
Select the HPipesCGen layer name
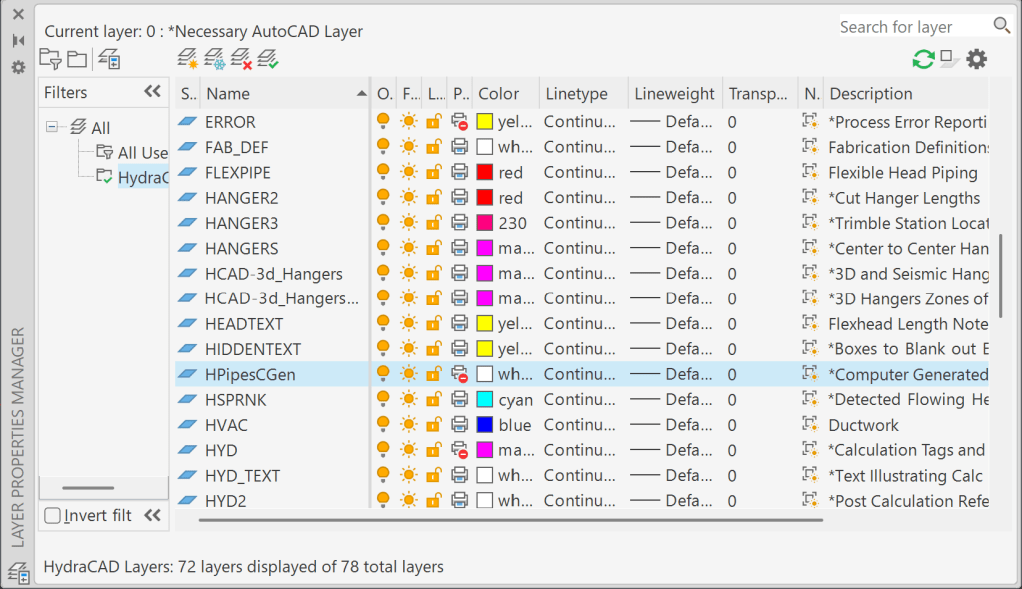(x=250, y=375)
